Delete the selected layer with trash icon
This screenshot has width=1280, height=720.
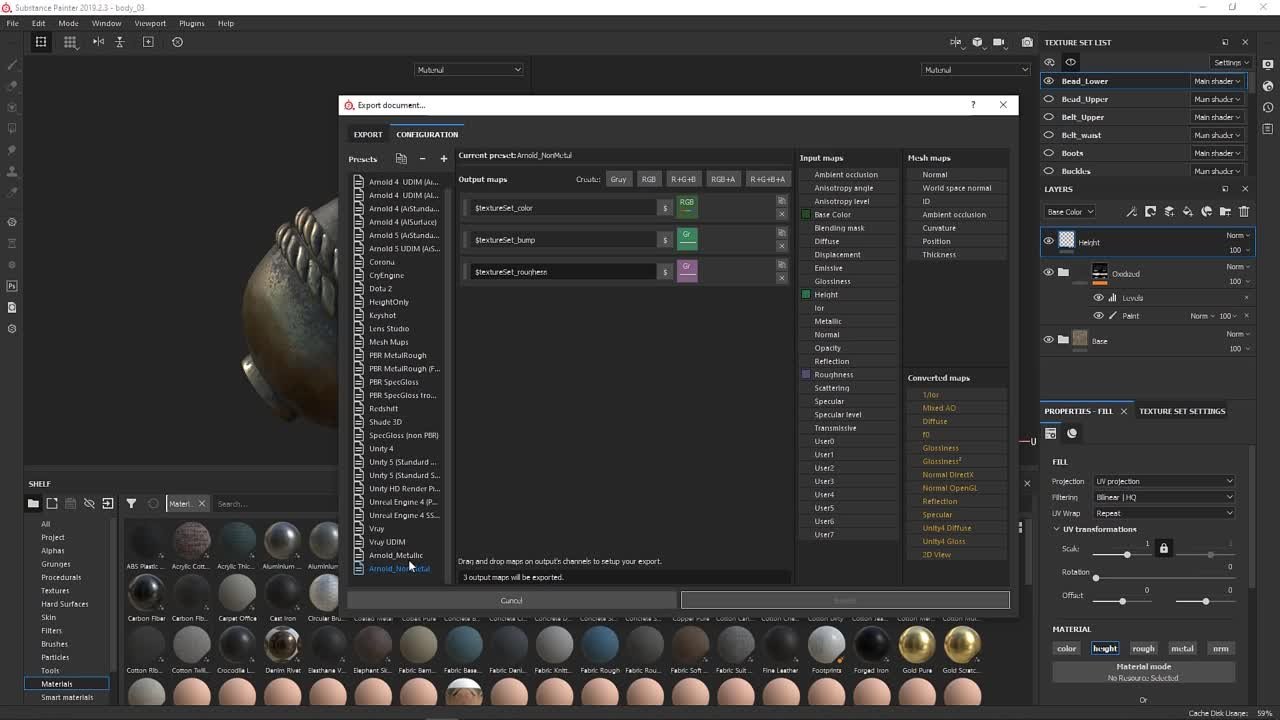tap(1244, 212)
